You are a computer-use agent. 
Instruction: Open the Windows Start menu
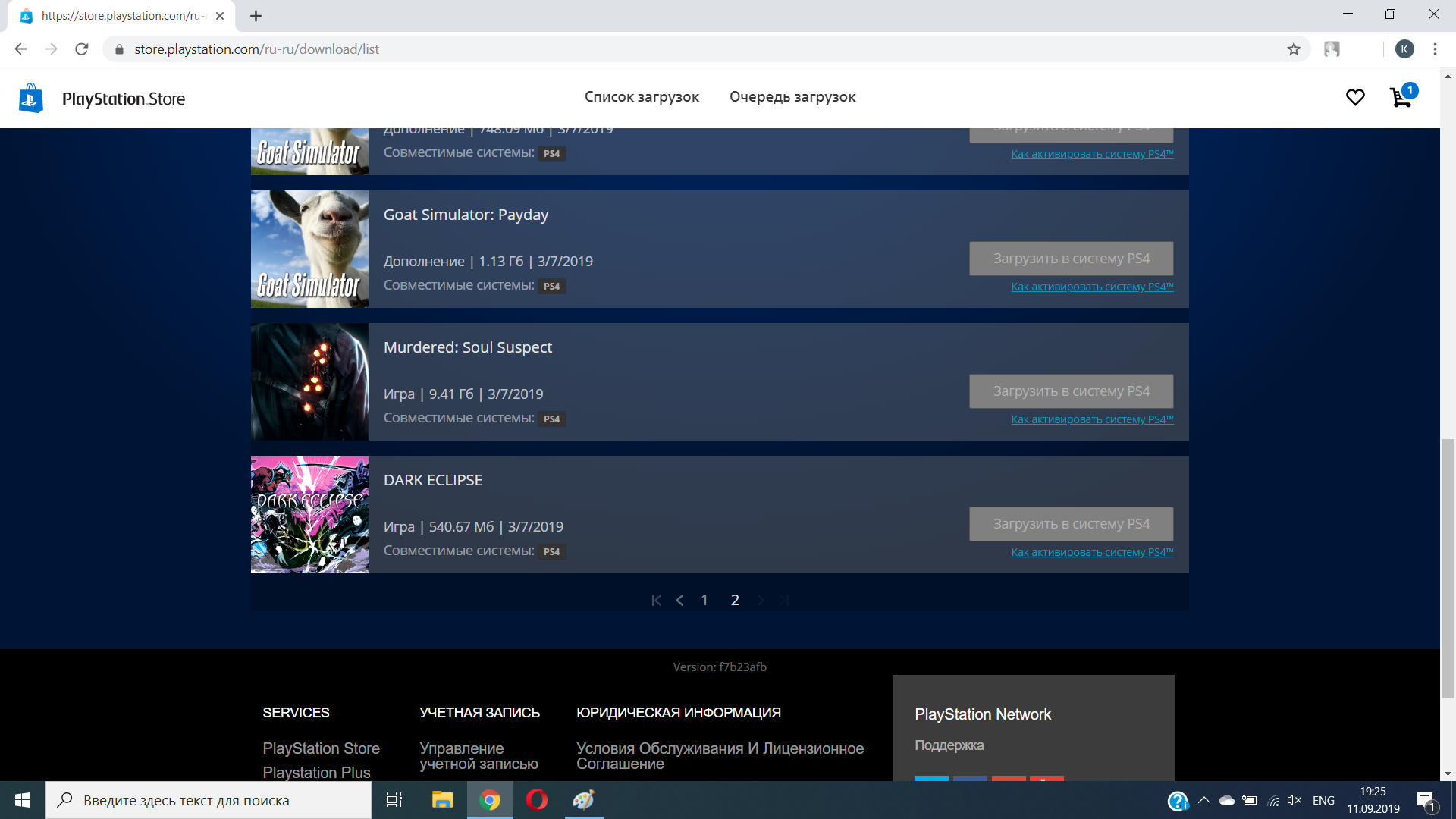pyautogui.click(x=23, y=800)
